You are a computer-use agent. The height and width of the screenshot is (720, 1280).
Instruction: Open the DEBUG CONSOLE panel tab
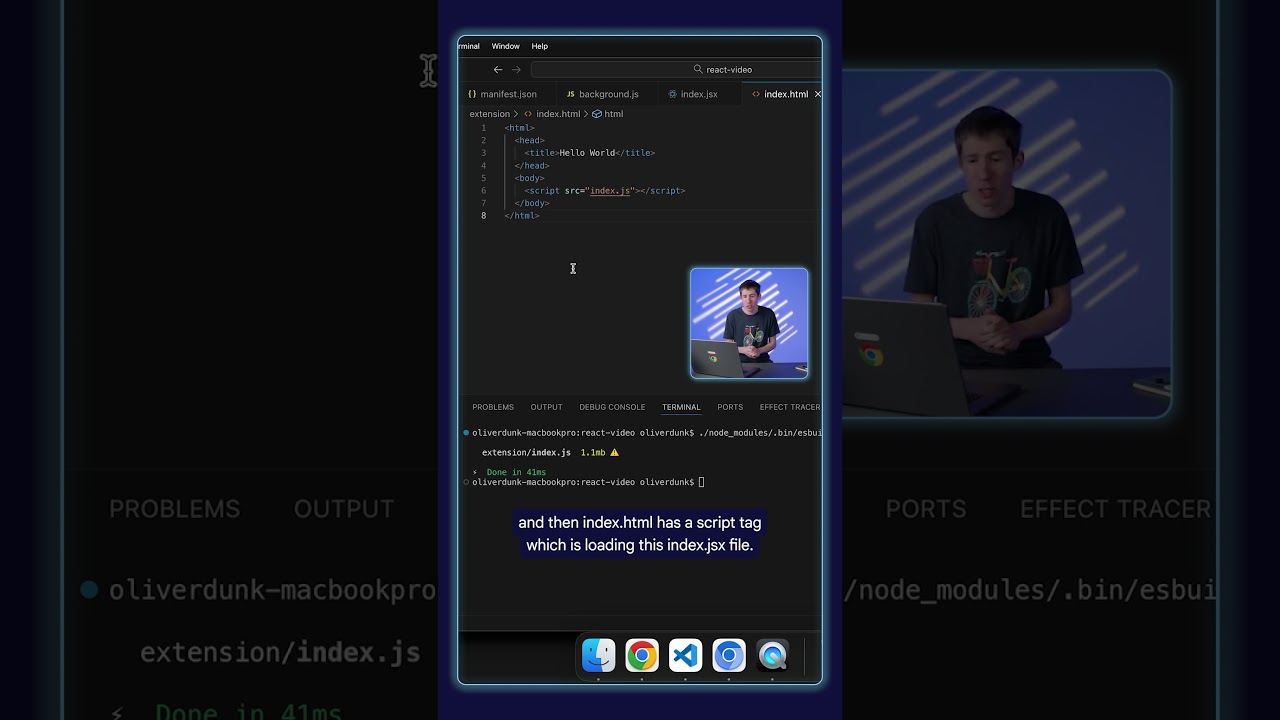(x=612, y=407)
